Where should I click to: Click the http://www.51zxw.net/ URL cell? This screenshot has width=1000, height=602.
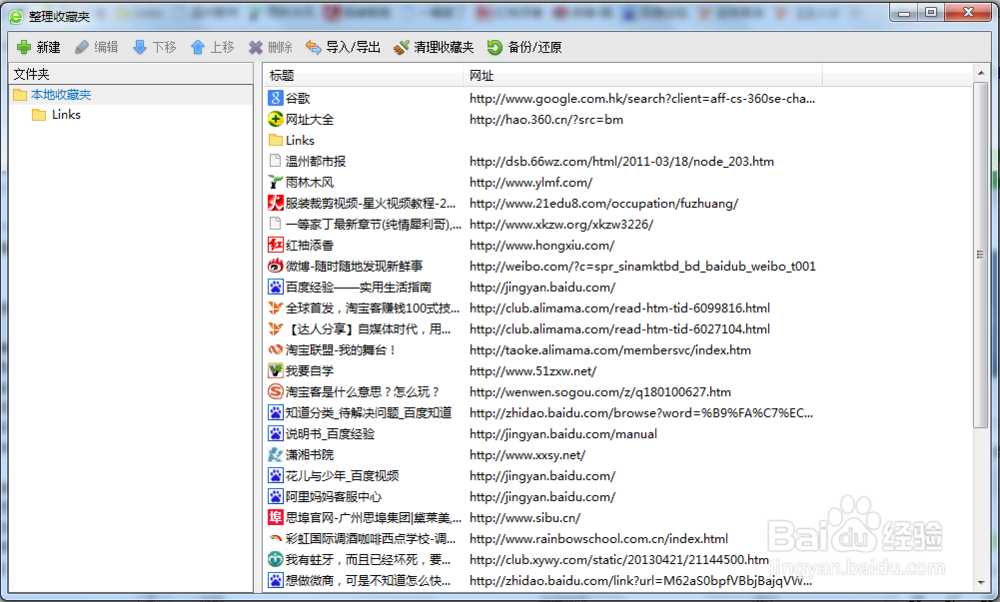(533, 371)
